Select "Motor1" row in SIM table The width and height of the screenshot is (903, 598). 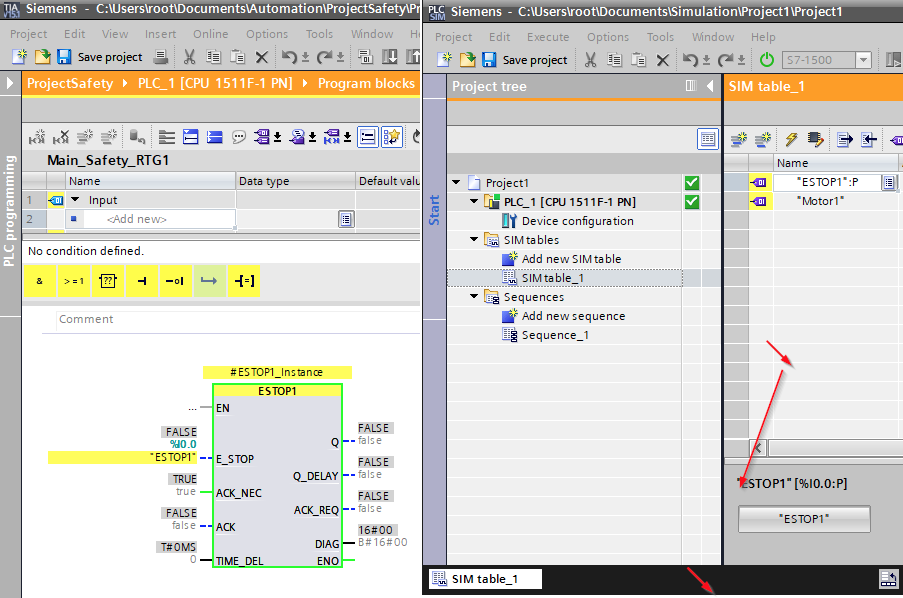pos(820,201)
